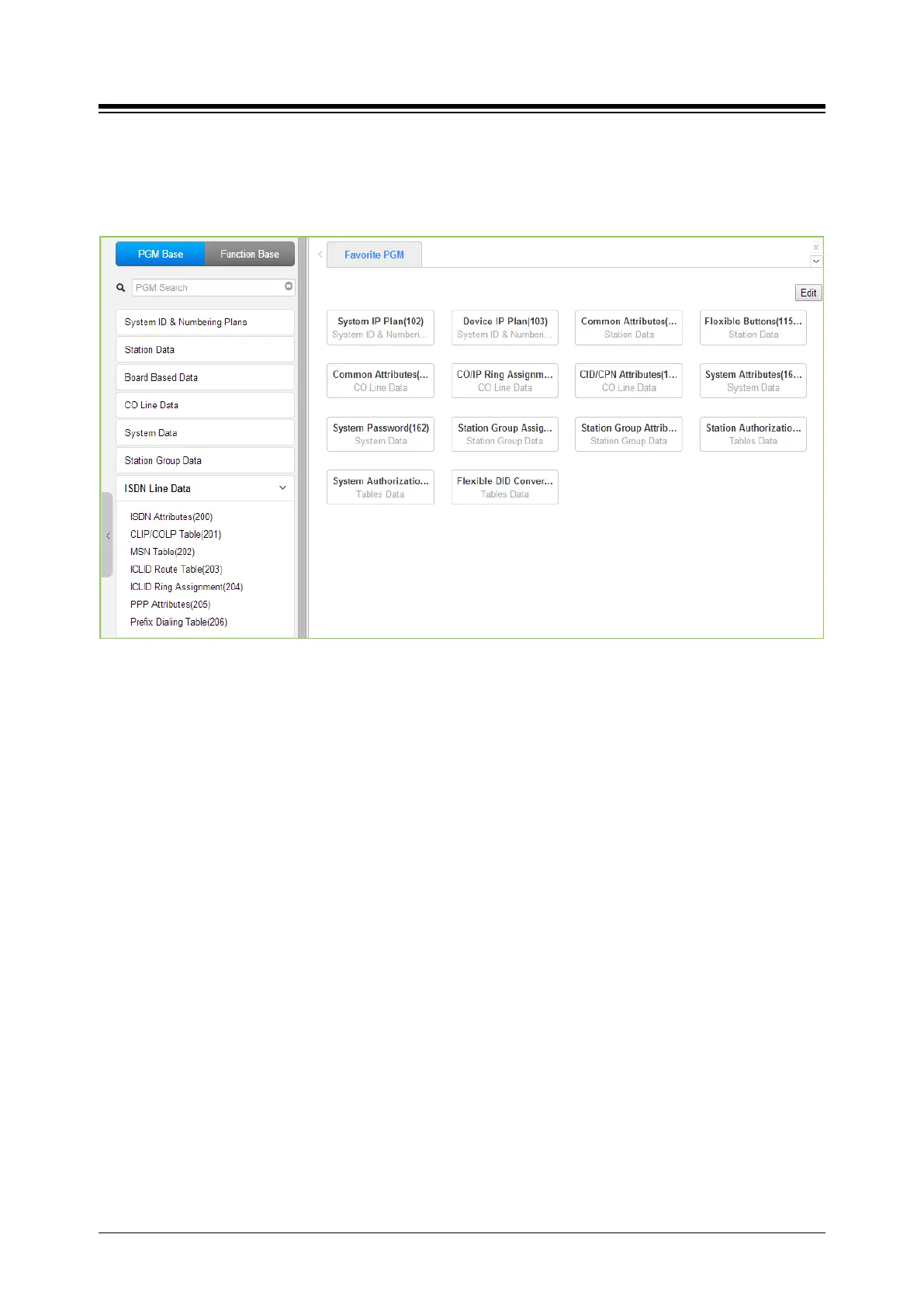Viewport: 924px width, 1307px height.
Task: Open the Favorite PGM tab
Action: [x=374, y=255]
